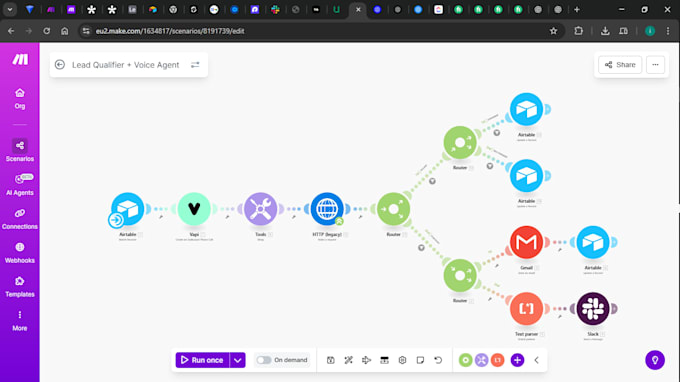Click the browser home button
The width and height of the screenshot is (680, 382).
(x=65, y=31)
